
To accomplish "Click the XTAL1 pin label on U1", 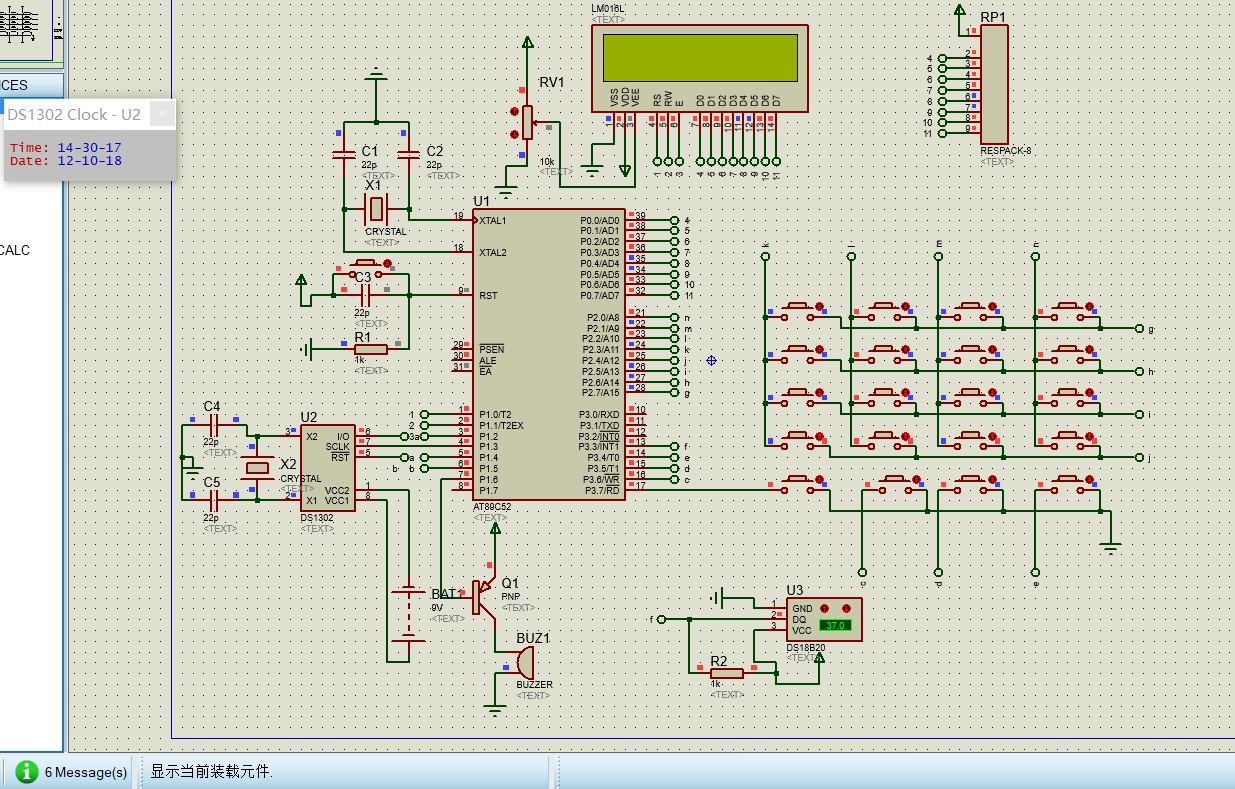I will [x=492, y=220].
